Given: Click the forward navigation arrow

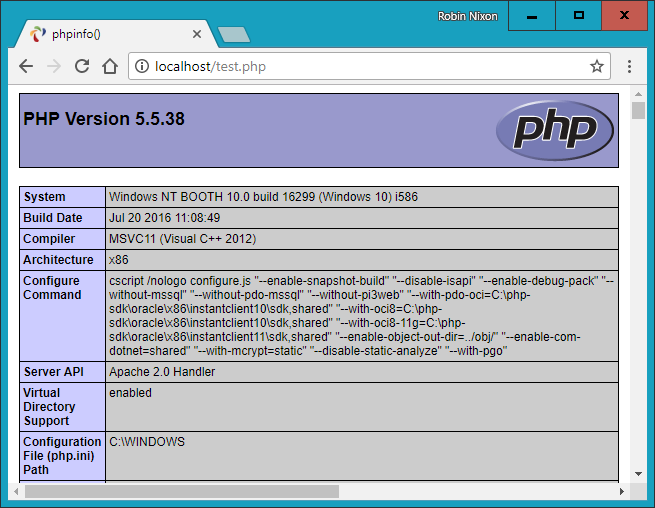Looking at the screenshot, I should (54, 66).
